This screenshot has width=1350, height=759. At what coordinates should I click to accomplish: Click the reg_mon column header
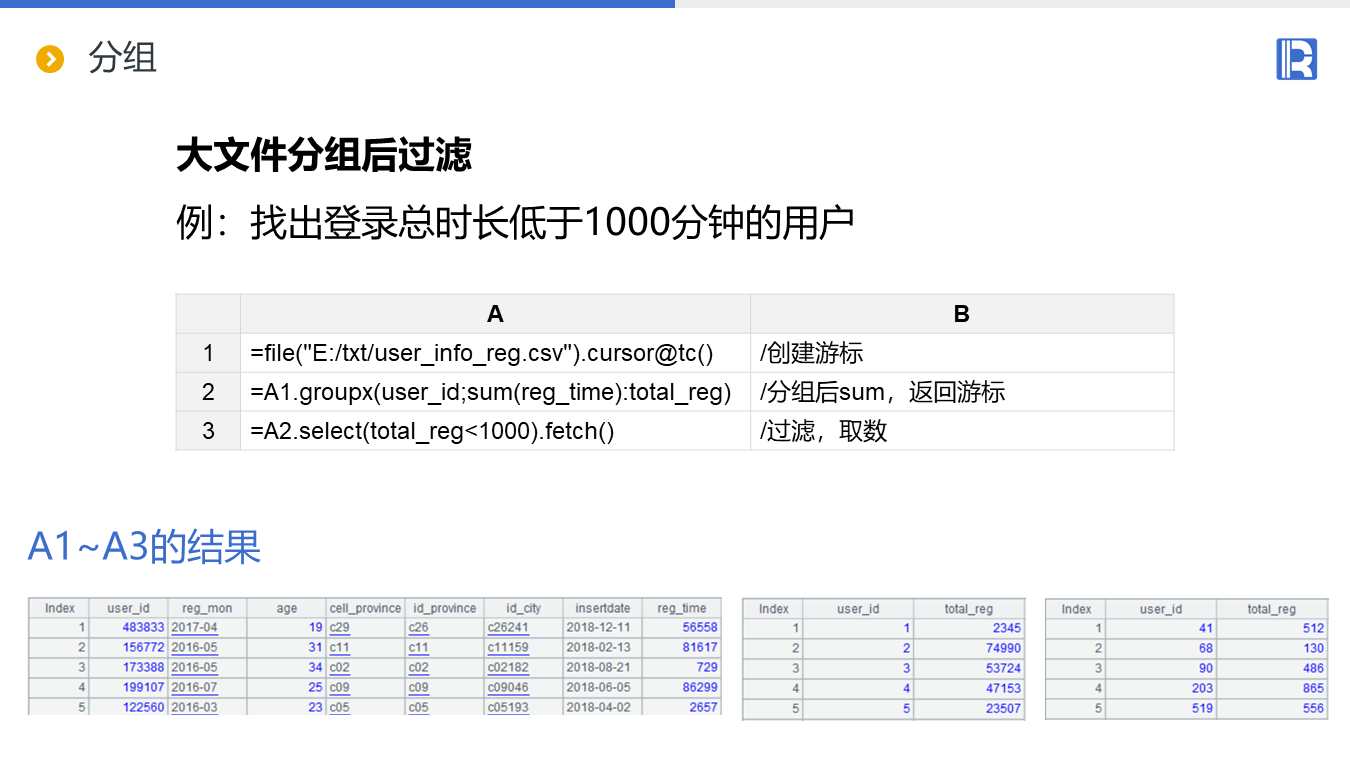coord(207,608)
